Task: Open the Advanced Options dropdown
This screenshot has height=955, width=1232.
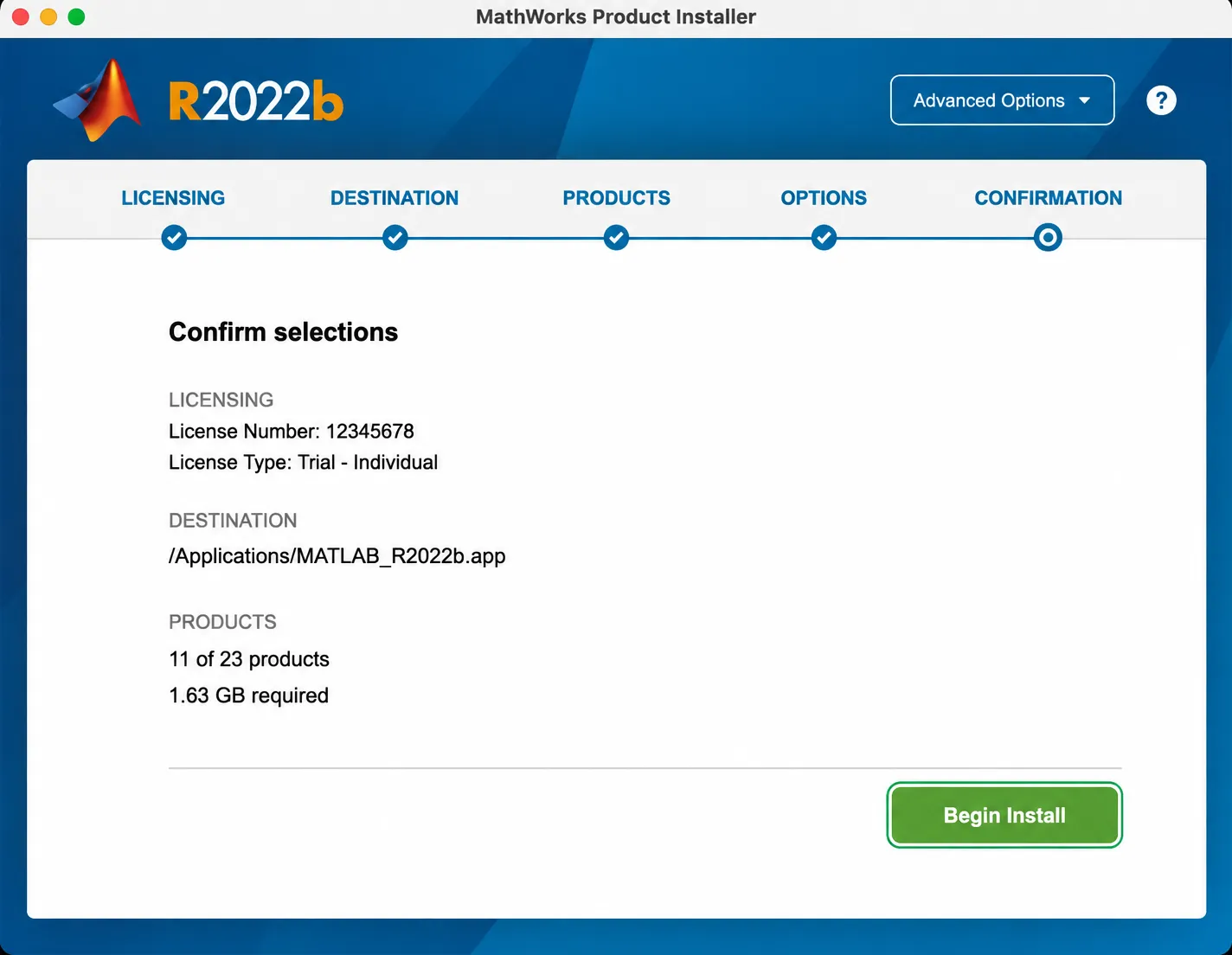Action: [x=1002, y=100]
